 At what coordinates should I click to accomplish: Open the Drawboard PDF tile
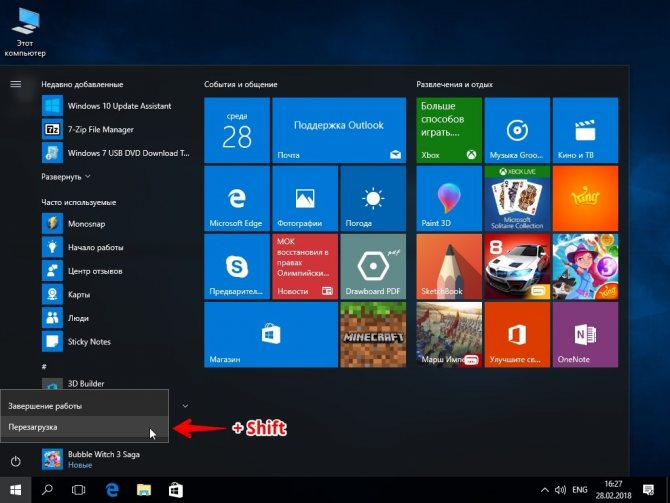pos(373,266)
